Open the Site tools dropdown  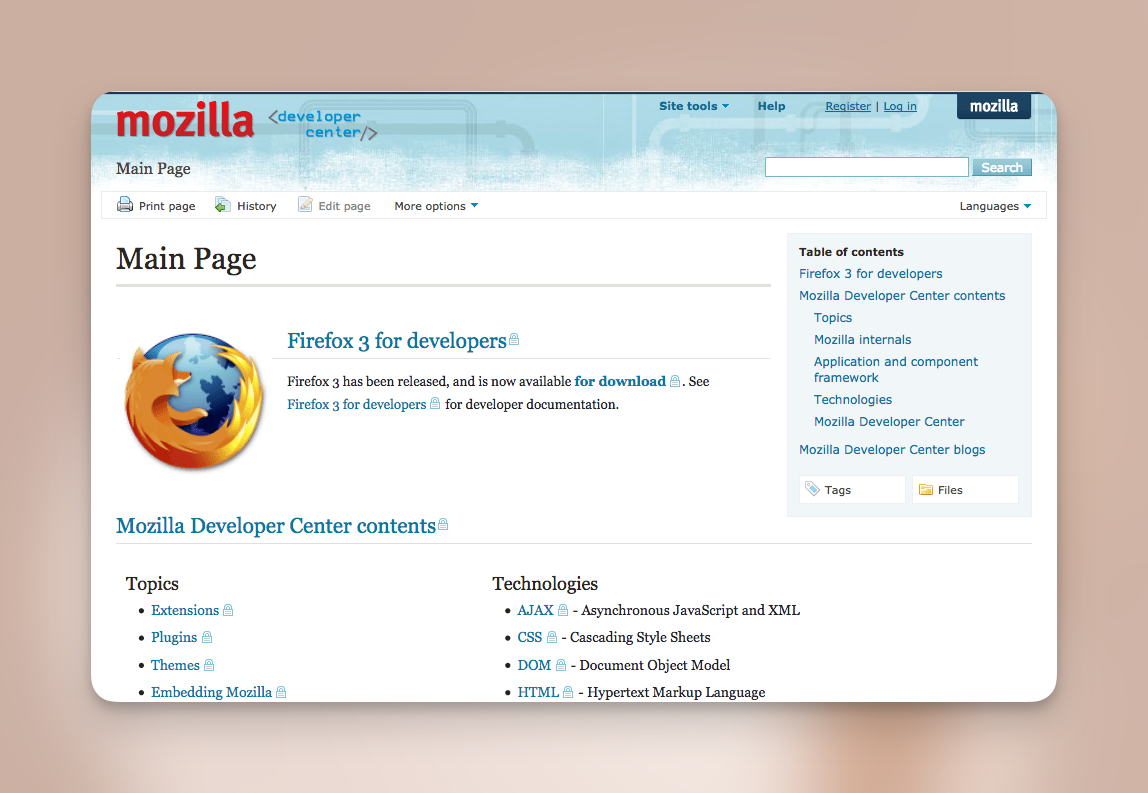tap(693, 106)
